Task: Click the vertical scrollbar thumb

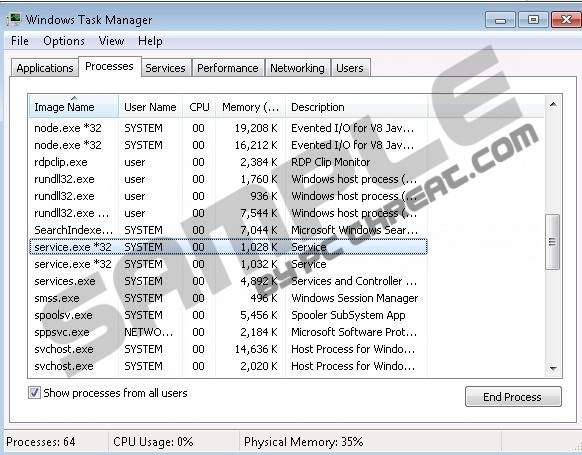Action: (x=553, y=242)
